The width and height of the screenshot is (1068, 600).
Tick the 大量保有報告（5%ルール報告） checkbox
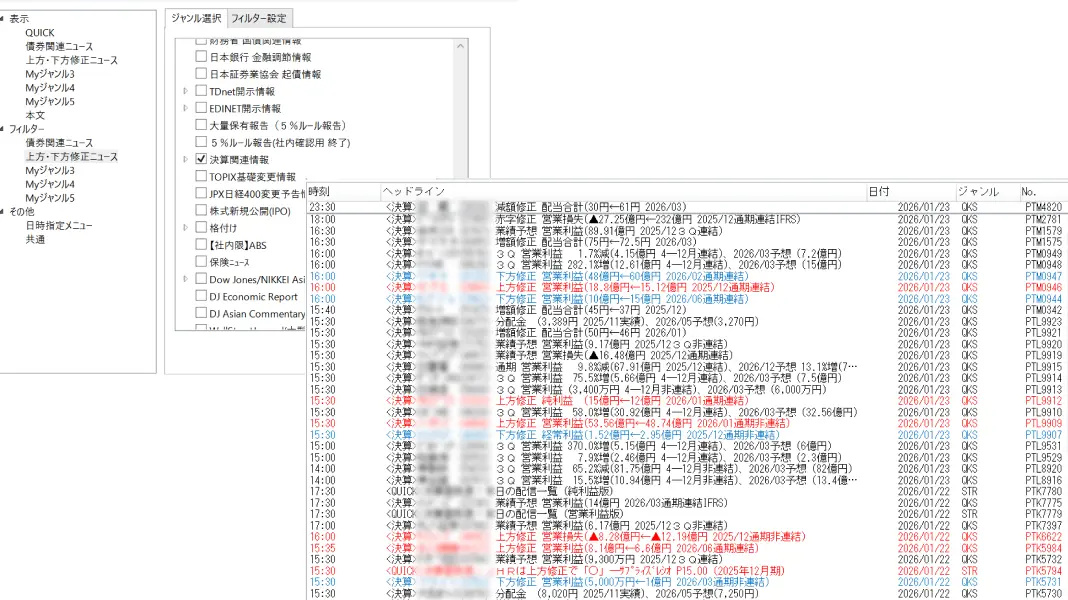click(201, 125)
